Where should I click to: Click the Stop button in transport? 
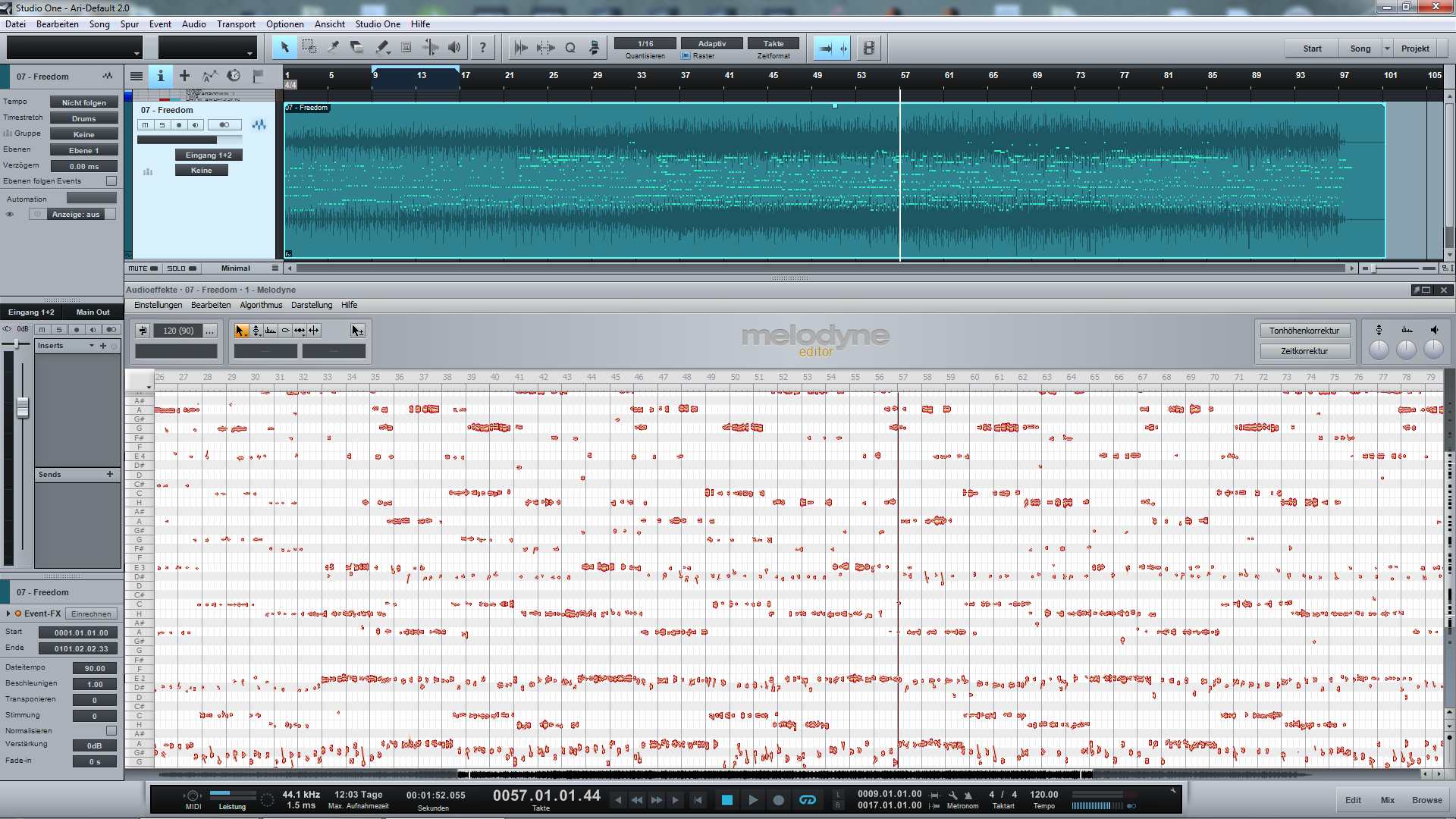tap(726, 799)
